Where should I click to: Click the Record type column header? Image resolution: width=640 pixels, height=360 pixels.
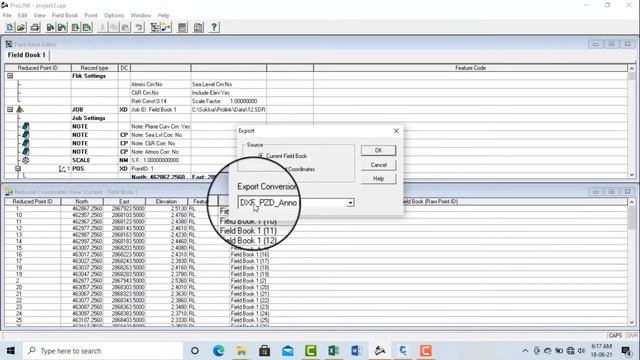click(x=94, y=68)
